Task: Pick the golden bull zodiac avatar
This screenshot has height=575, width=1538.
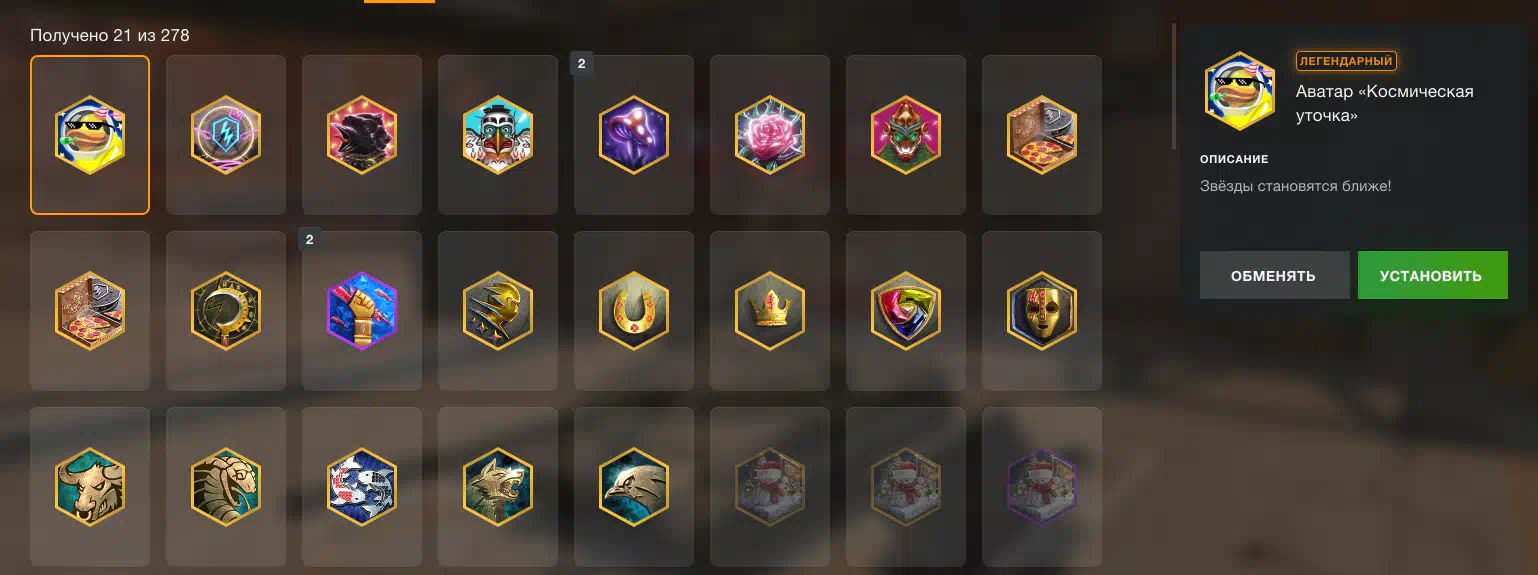Action: 90,487
